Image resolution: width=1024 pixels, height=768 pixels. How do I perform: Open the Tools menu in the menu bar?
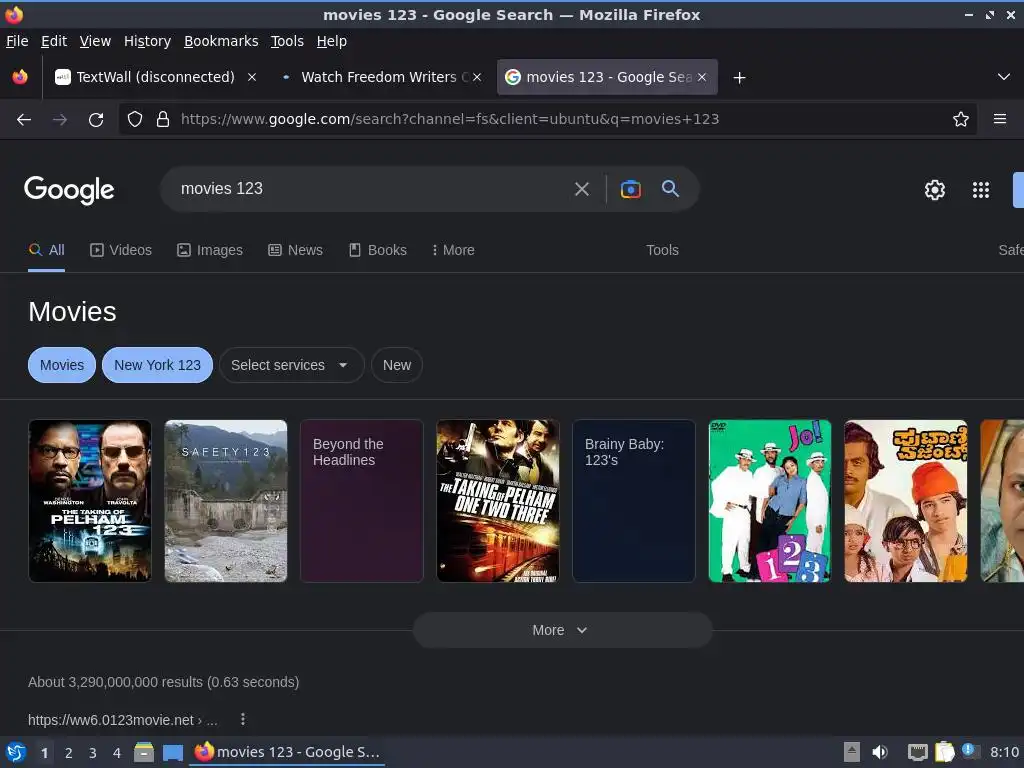[x=287, y=41]
